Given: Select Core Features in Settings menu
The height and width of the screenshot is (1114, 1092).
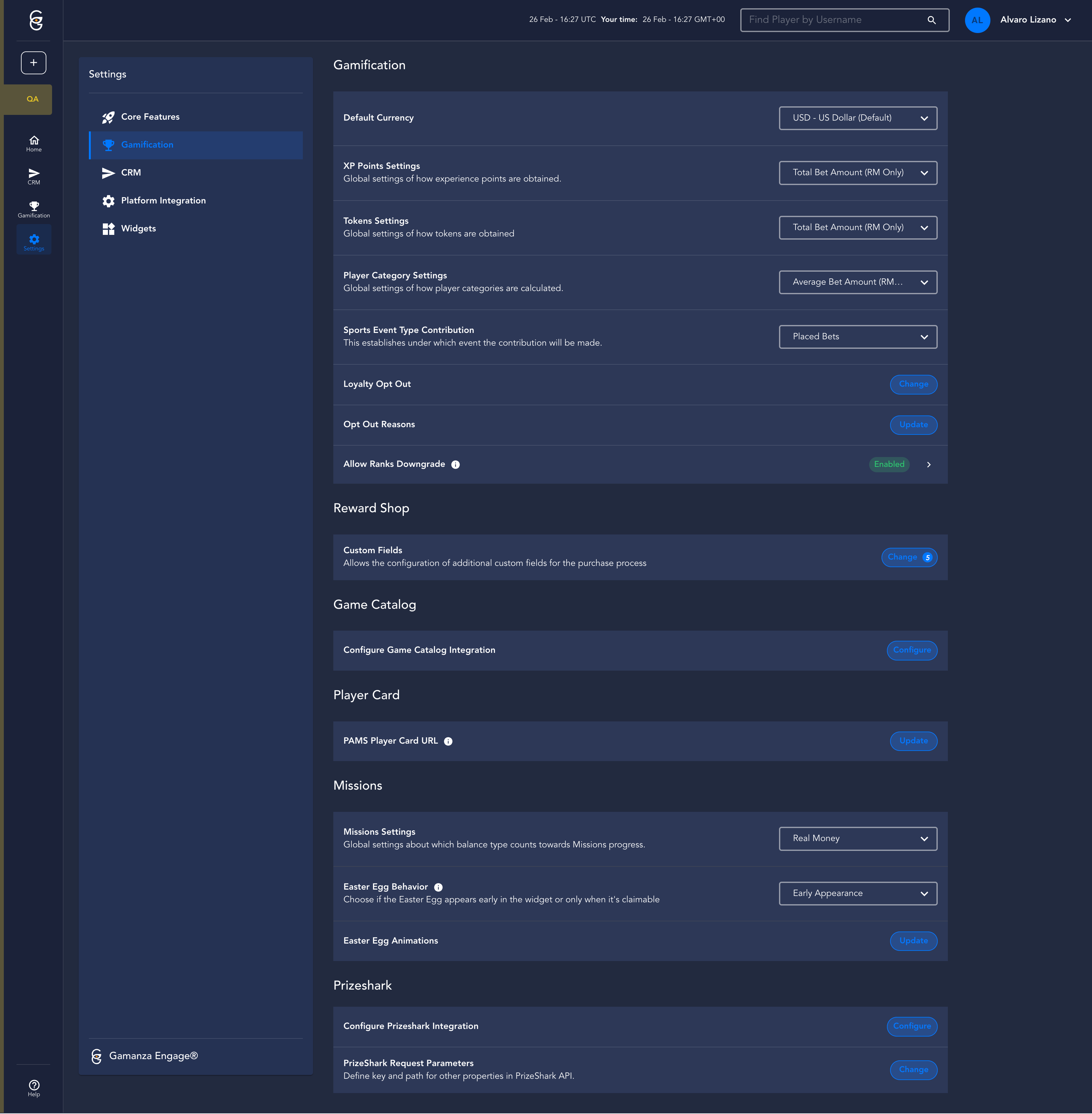Looking at the screenshot, I should click(x=150, y=117).
